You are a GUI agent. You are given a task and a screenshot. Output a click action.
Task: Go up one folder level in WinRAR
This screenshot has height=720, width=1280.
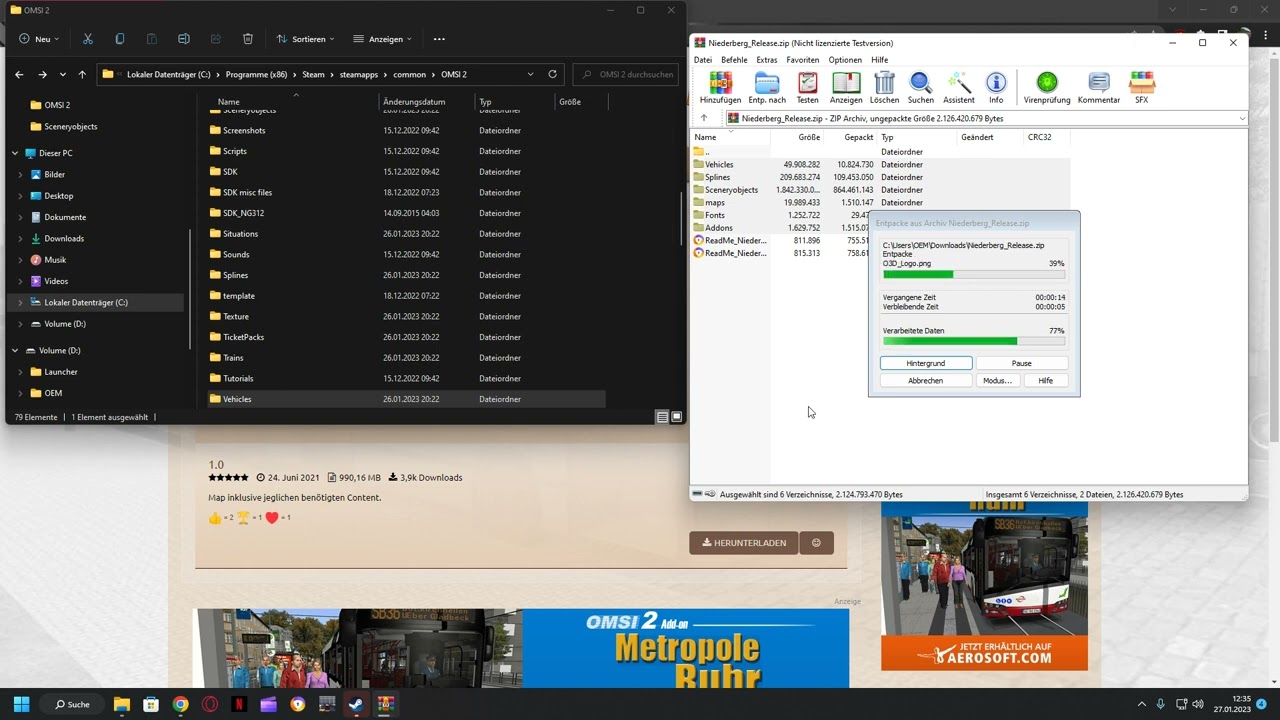click(x=704, y=118)
